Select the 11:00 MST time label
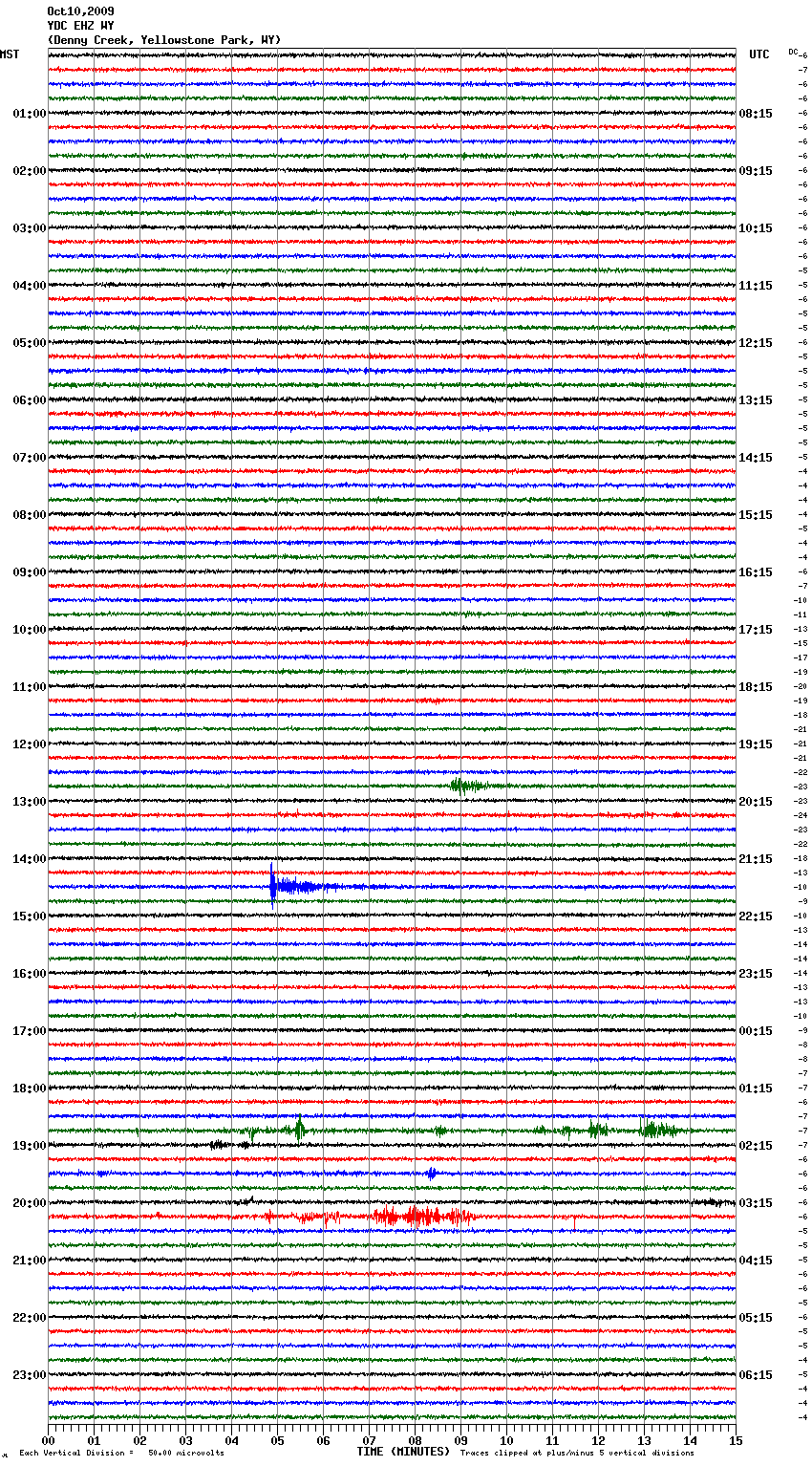This screenshot has width=812, height=1466. 30,687
